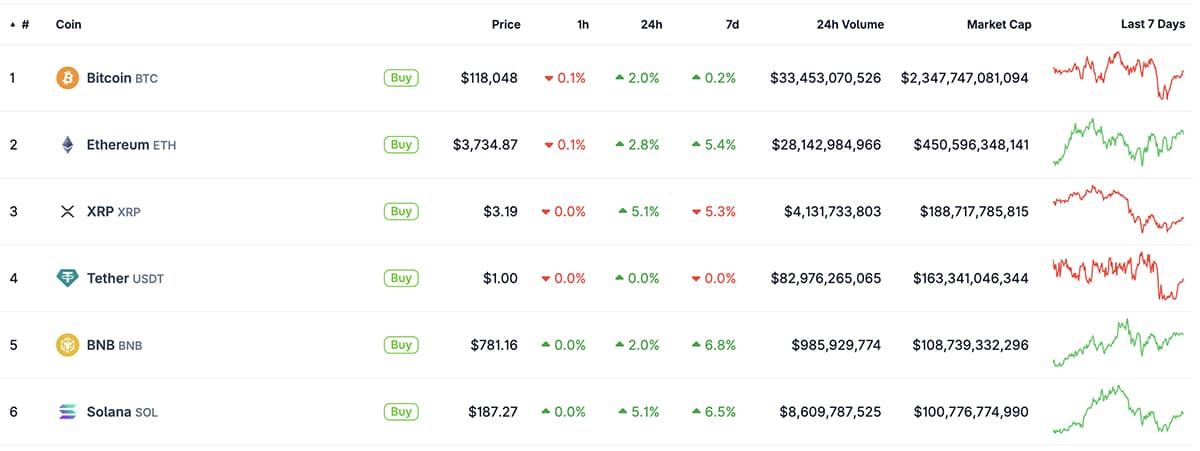
Task: Click the XRP logo icon
Action: point(67,211)
